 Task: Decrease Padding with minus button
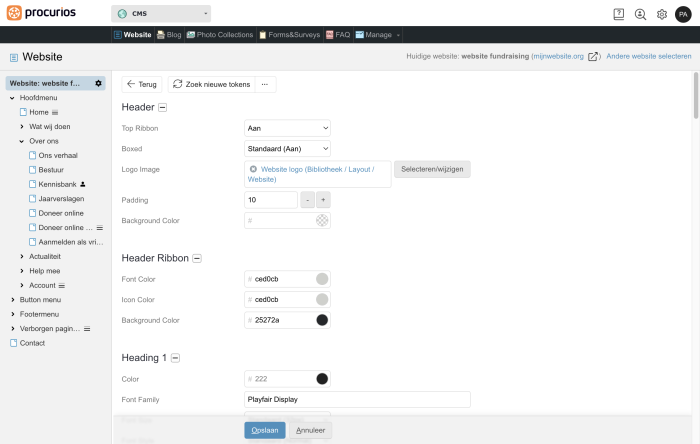tap(308, 200)
